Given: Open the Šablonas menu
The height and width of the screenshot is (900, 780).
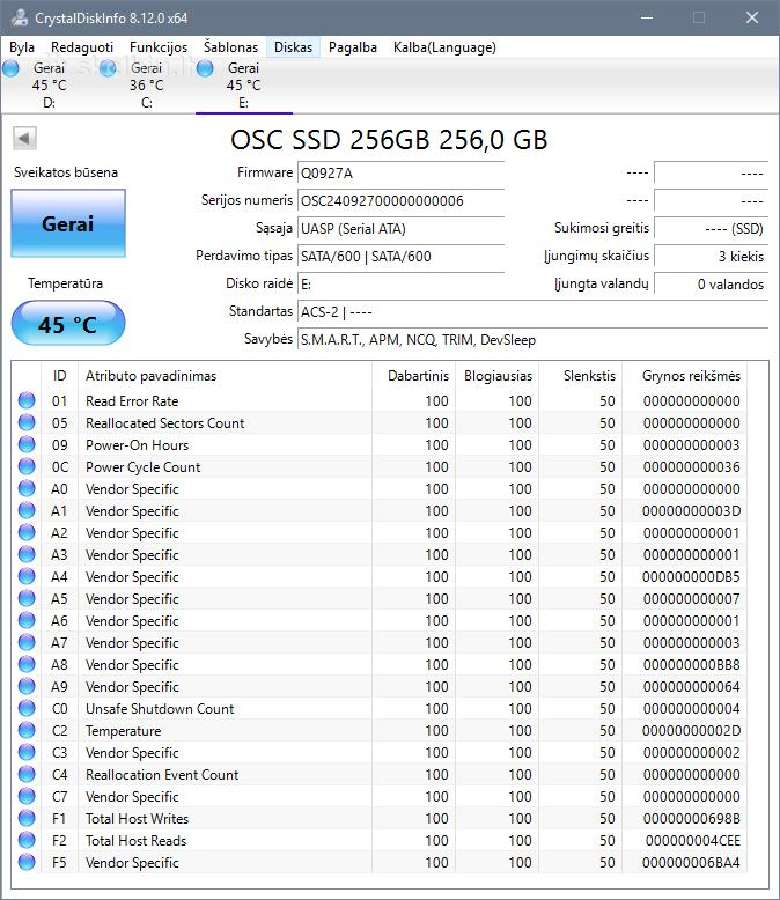Looking at the screenshot, I should 231,47.
